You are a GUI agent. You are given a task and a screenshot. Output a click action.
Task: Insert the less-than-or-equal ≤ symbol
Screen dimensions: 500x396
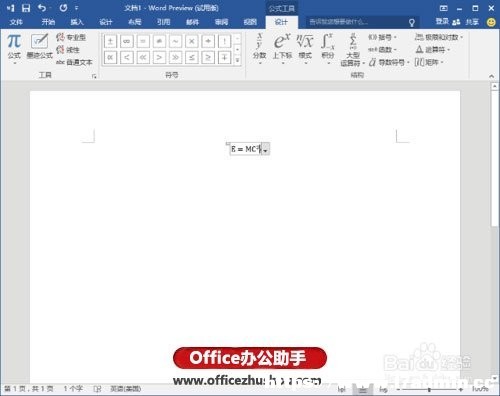[x=192, y=58]
